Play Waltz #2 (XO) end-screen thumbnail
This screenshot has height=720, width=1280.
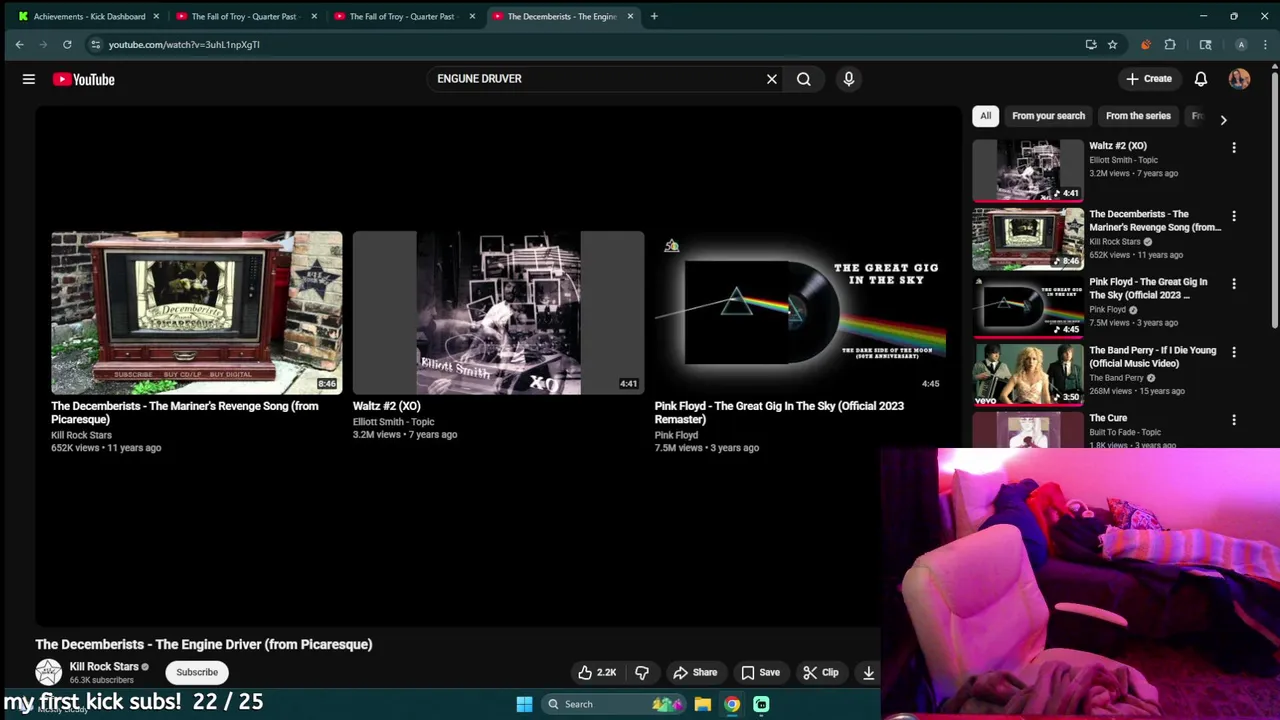coord(498,313)
